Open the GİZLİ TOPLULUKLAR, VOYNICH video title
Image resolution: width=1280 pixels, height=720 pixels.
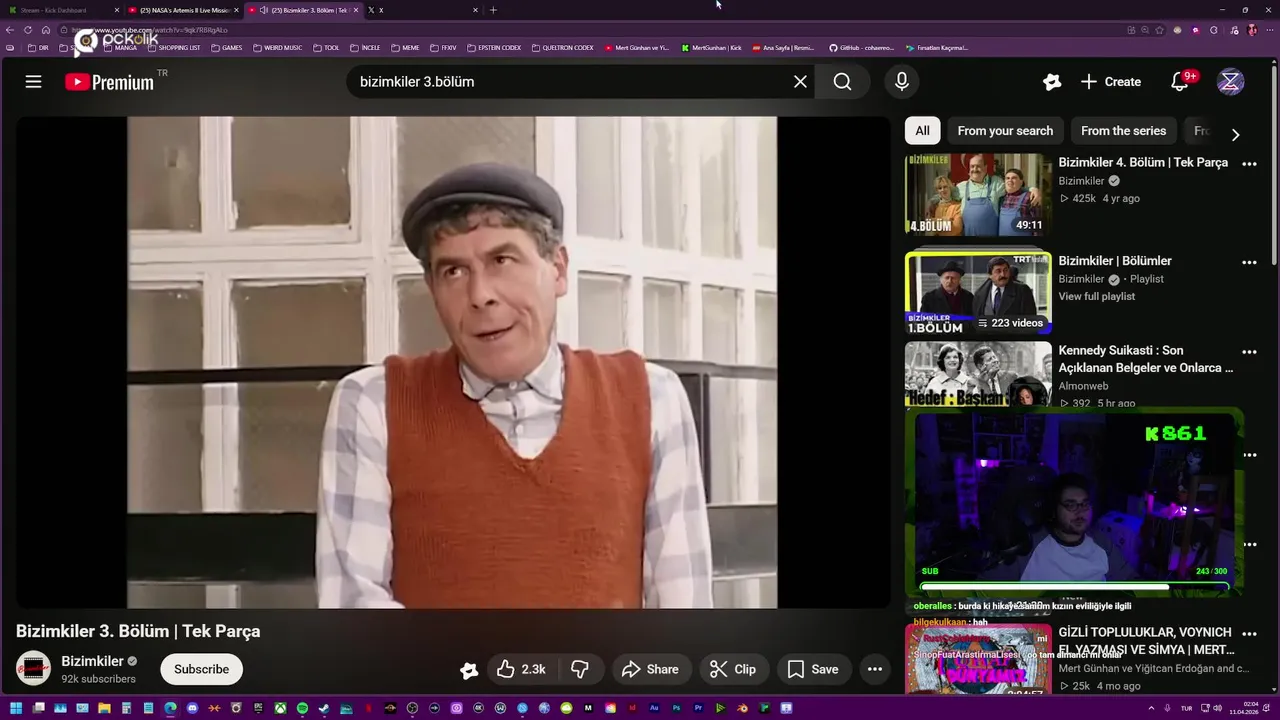1145,641
